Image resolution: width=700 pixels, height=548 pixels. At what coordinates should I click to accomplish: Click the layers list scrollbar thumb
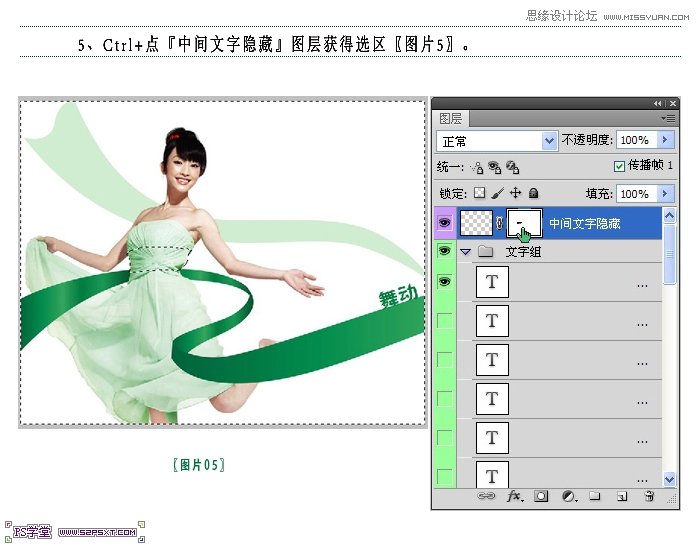670,254
